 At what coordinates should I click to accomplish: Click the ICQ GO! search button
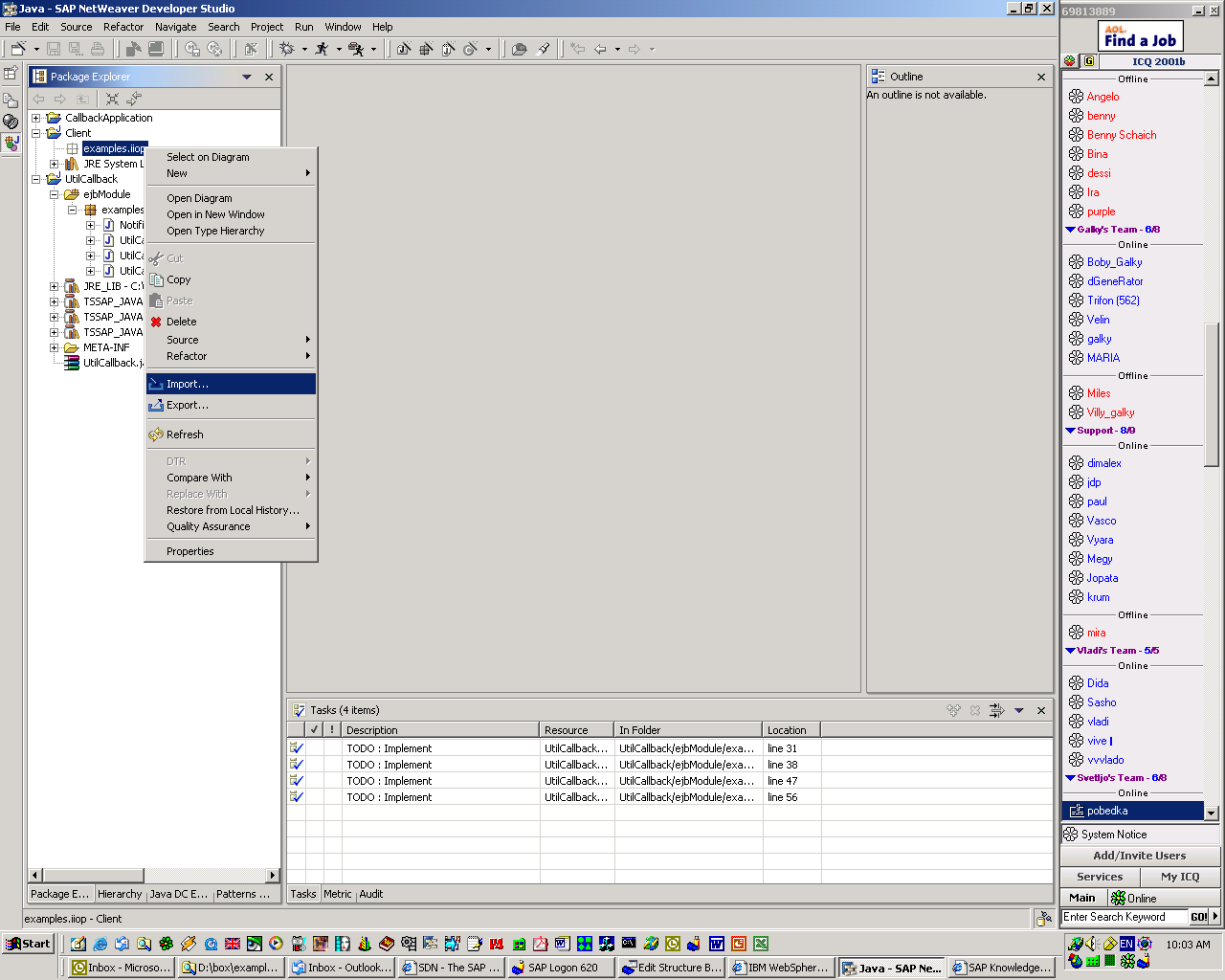click(x=1198, y=917)
